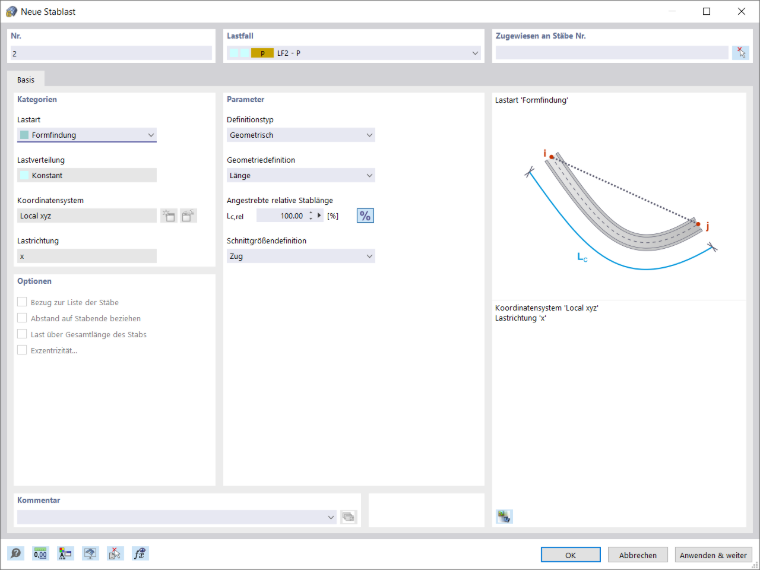Open the Lastart dropdown set to Formfindung
760x570 pixels.
(87, 135)
